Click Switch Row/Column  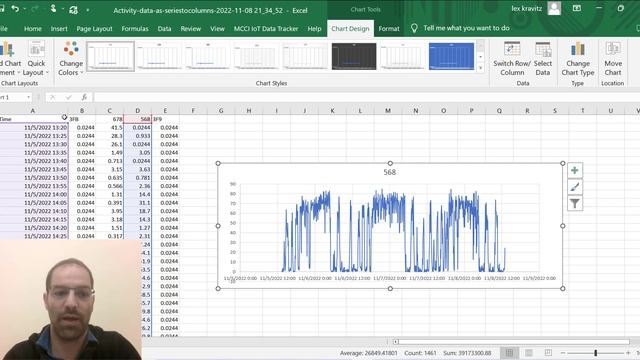(x=512, y=59)
